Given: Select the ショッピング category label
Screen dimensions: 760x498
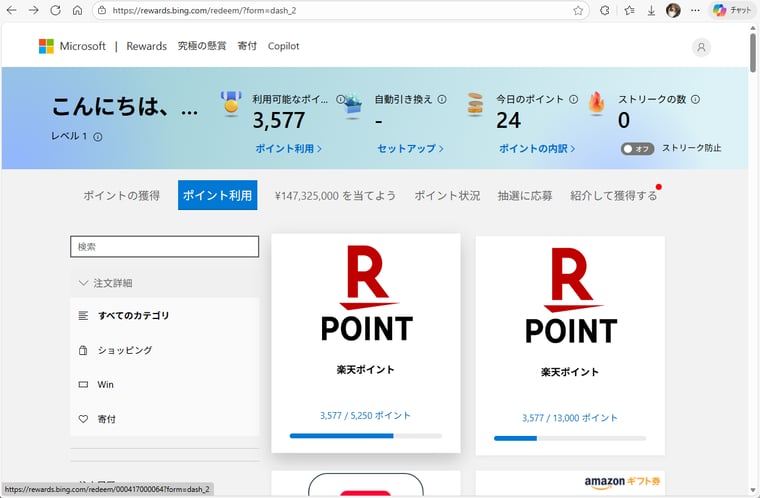Looking at the screenshot, I should [x=125, y=350].
